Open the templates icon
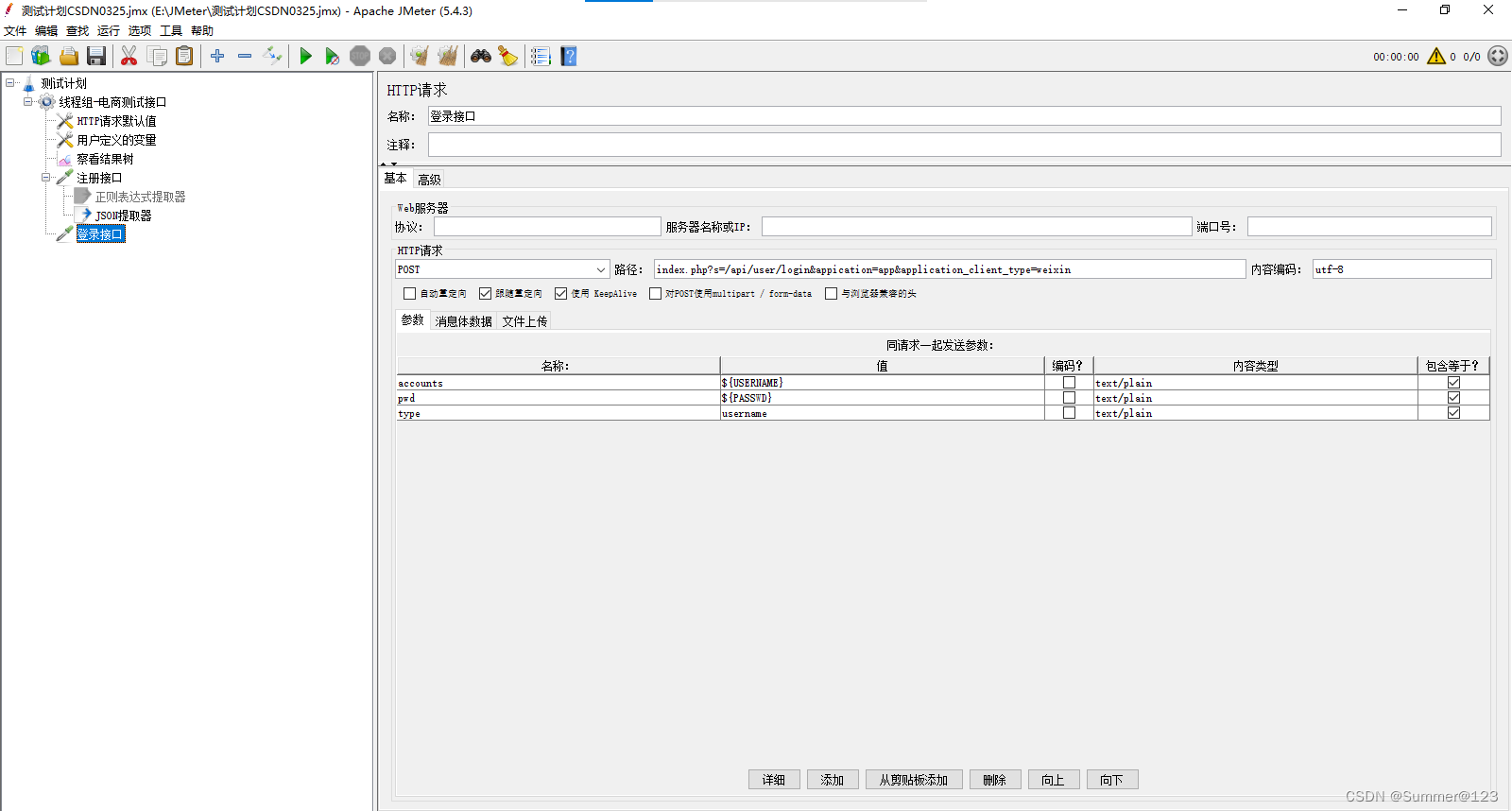The image size is (1512, 811). click(x=41, y=56)
